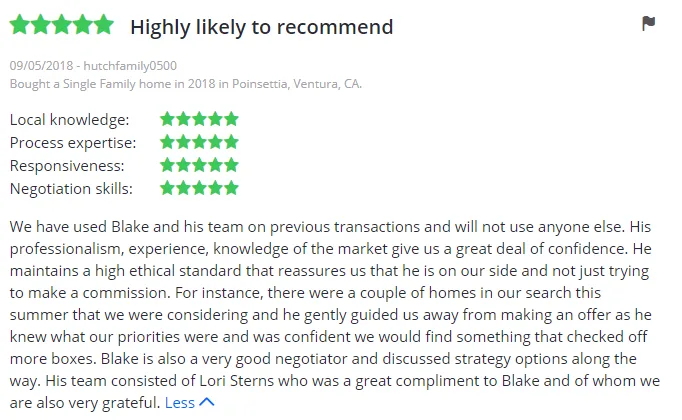
Task: Open the hutchfamily0500 reviewer name
Action: point(130,66)
